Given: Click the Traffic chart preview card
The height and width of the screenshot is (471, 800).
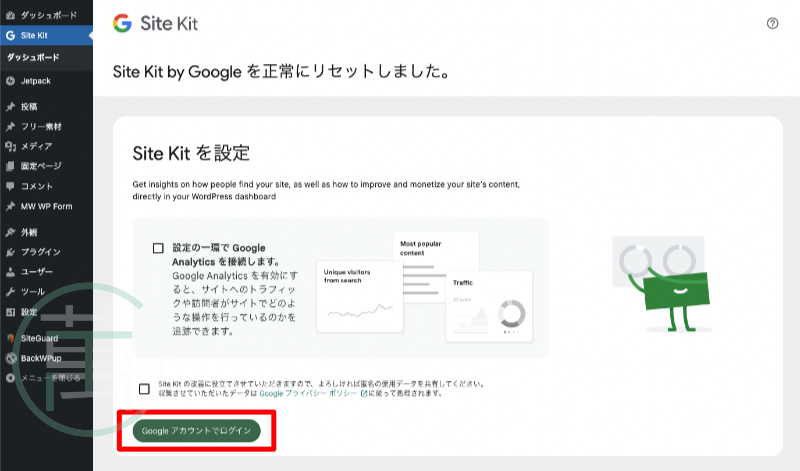Looking at the screenshot, I should (x=489, y=306).
